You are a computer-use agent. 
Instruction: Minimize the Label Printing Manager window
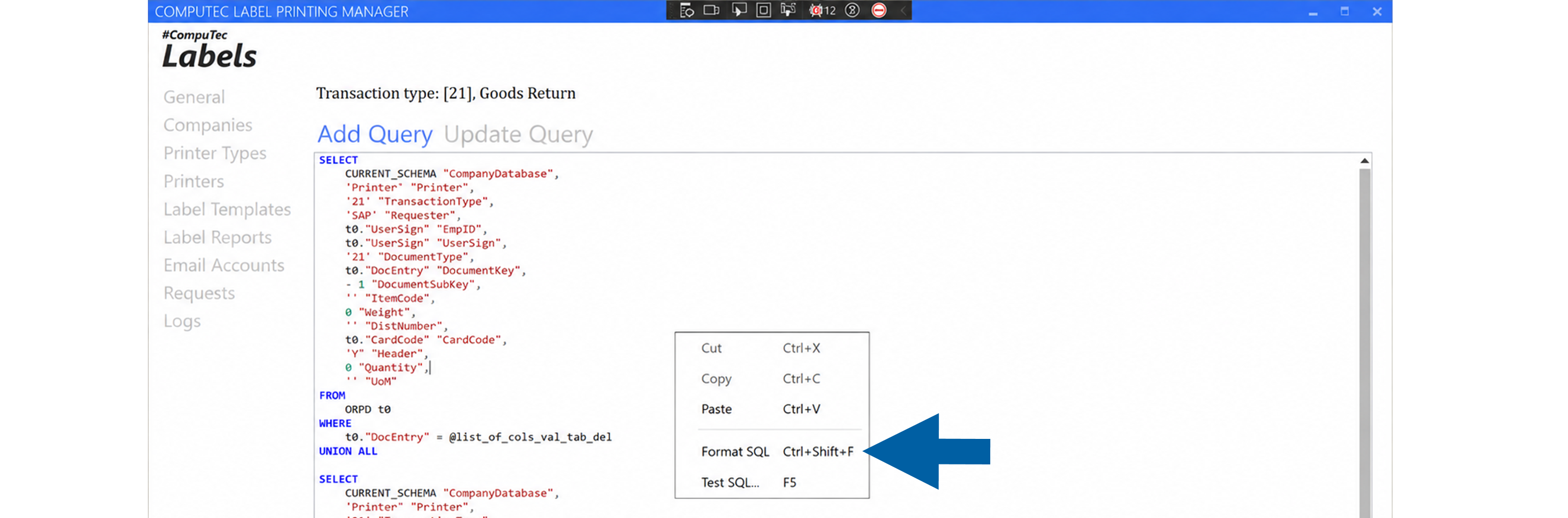[x=1313, y=12]
